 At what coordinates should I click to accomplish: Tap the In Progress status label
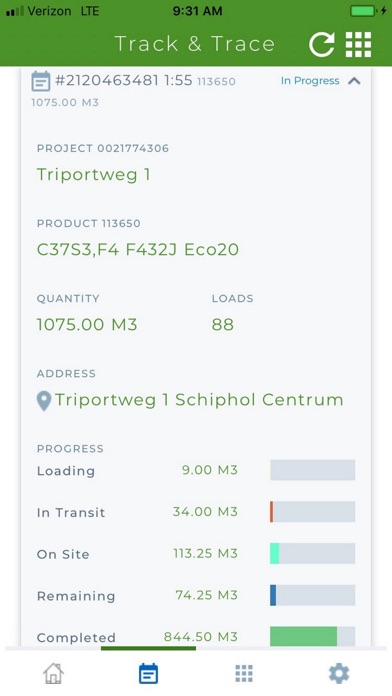pos(310,81)
